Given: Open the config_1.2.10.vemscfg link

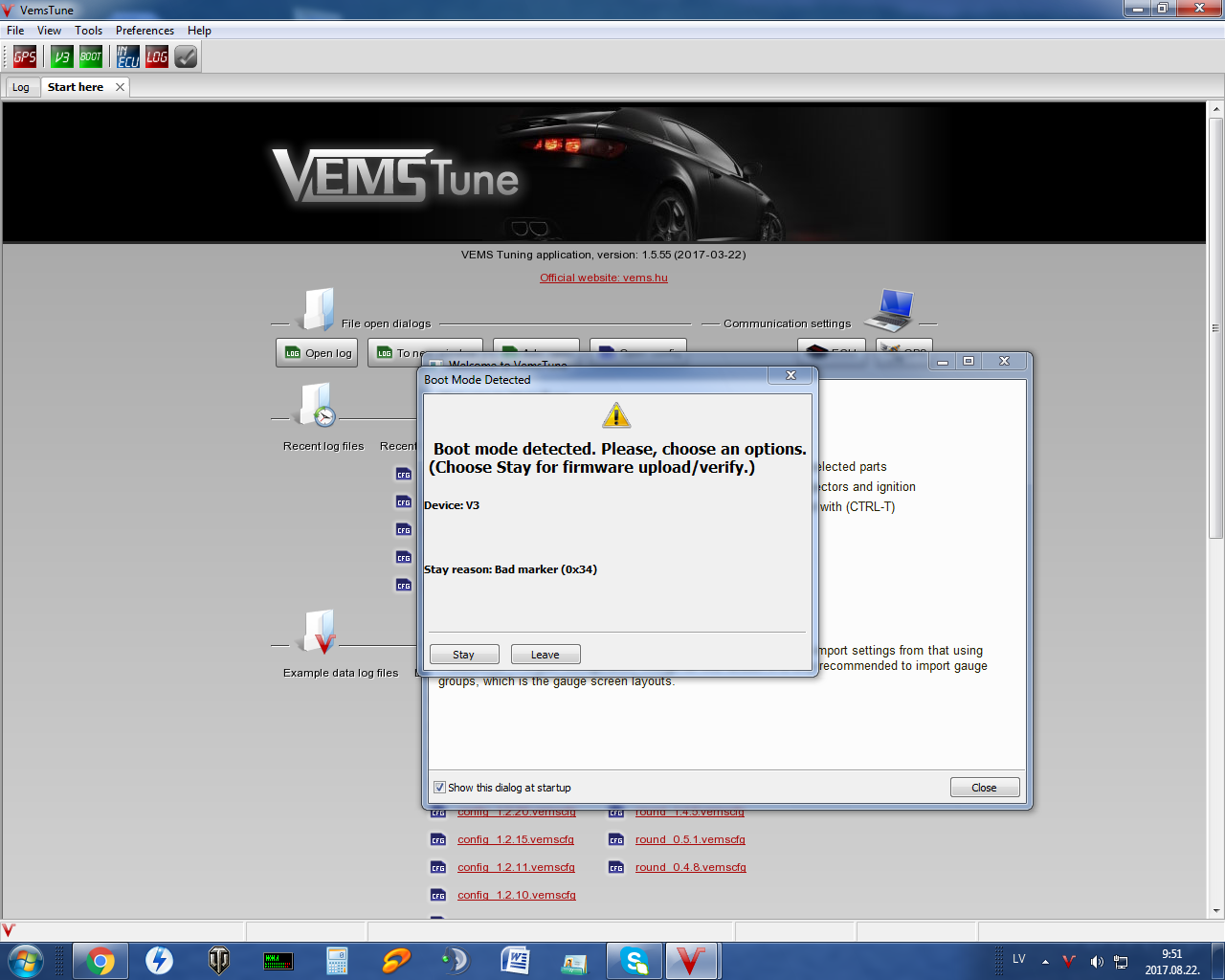Looking at the screenshot, I should click(x=517, y=895).
